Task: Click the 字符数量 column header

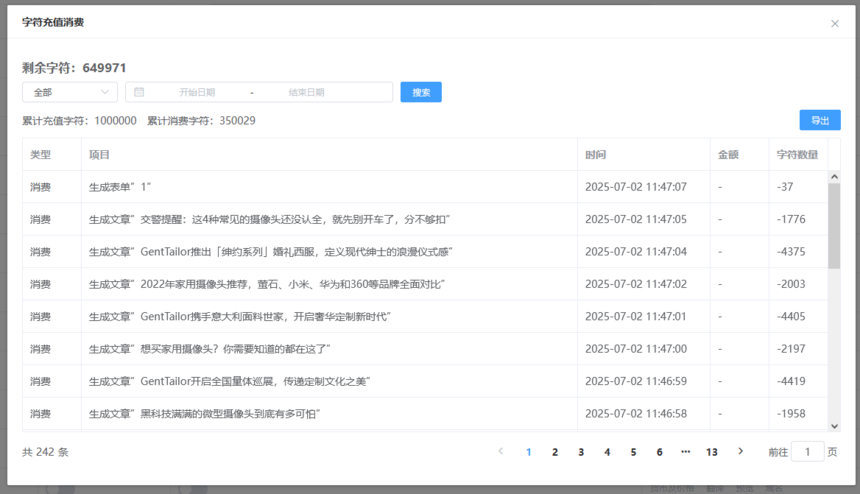Action: [797, 155]
